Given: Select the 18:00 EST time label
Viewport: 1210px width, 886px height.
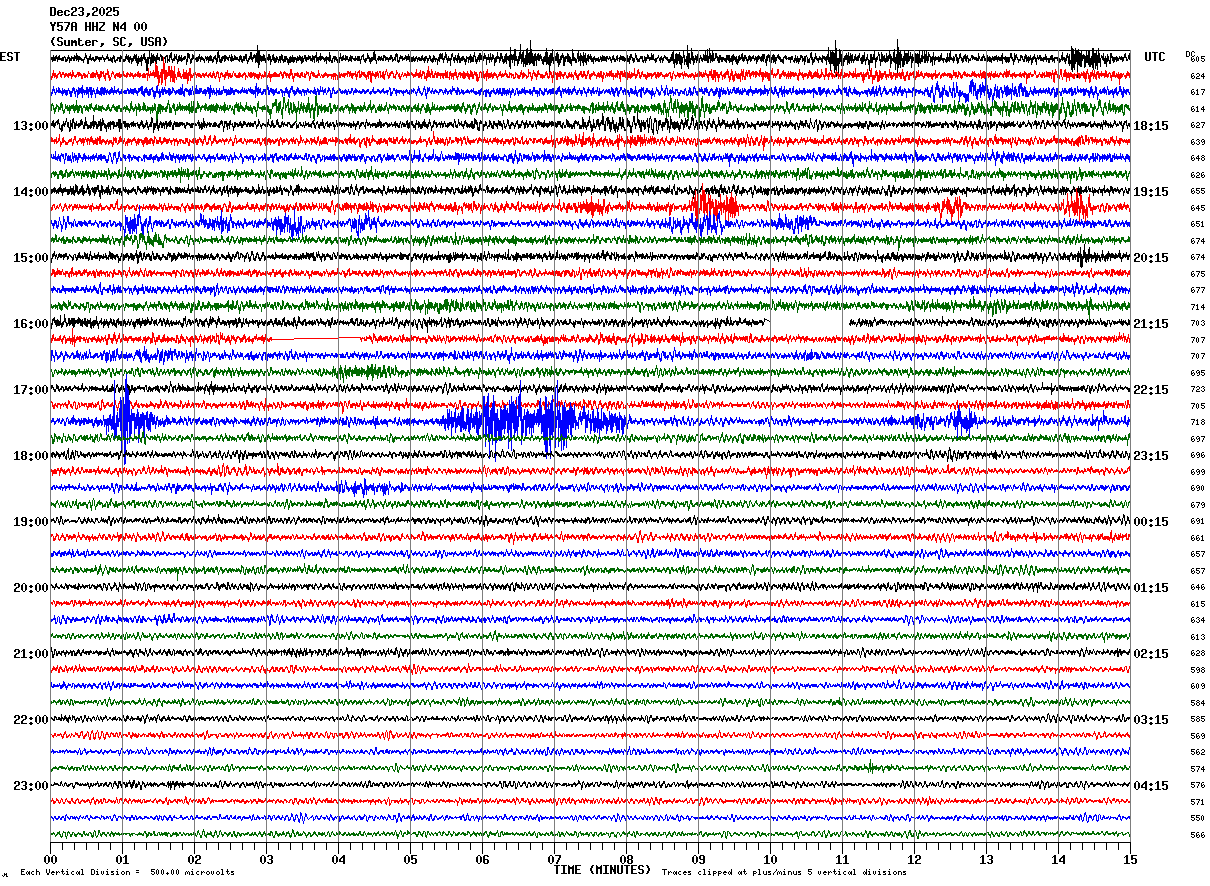Looking at the screenshot, I should point(31,456).
